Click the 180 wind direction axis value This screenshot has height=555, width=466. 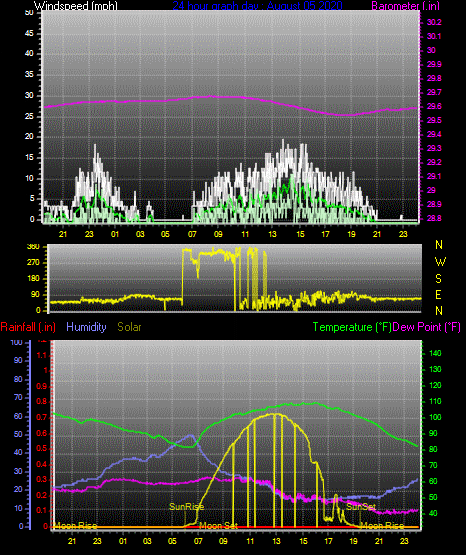pos(33,279)
